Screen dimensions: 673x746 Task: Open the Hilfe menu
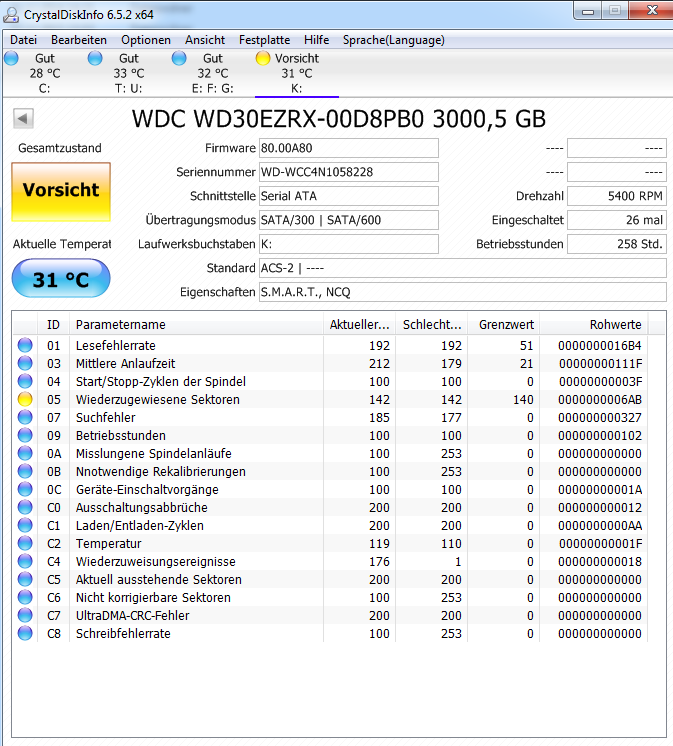click(316, 40)
